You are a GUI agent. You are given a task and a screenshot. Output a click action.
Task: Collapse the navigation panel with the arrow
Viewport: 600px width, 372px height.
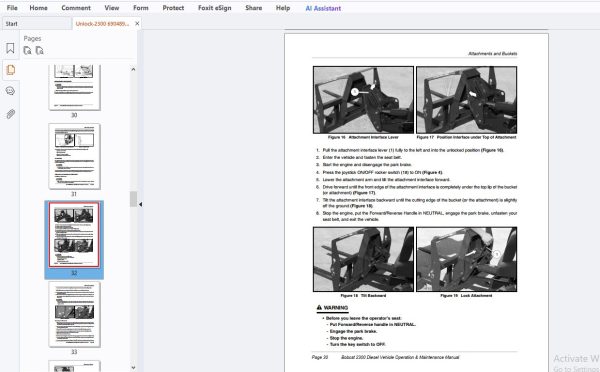pos(140,204)
